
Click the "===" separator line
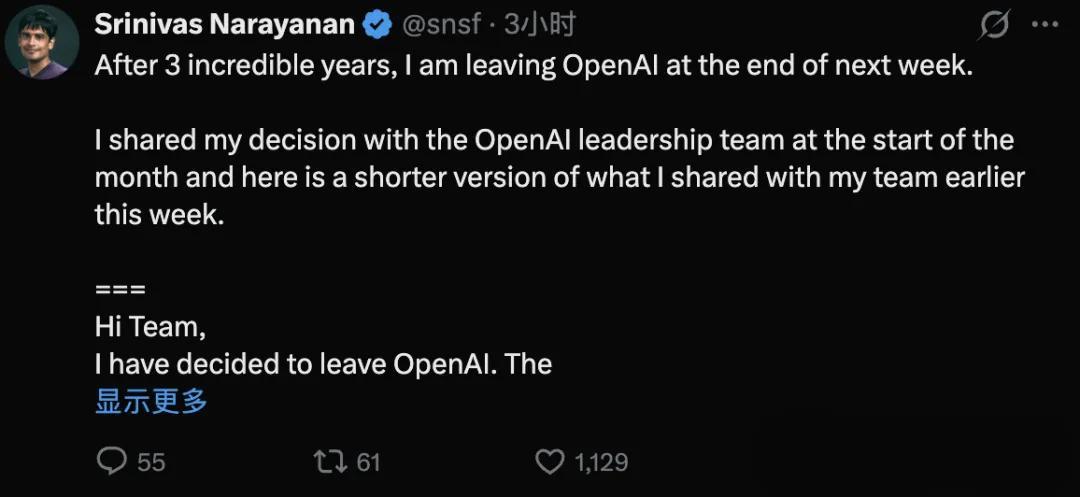click(x=120, y=290)
